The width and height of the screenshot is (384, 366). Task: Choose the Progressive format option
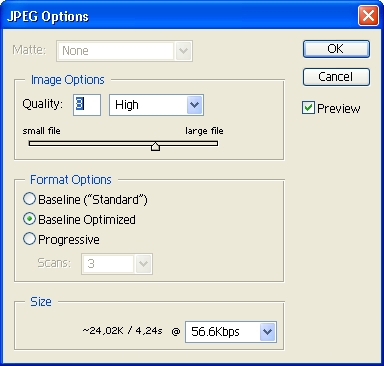coord(61,239)
